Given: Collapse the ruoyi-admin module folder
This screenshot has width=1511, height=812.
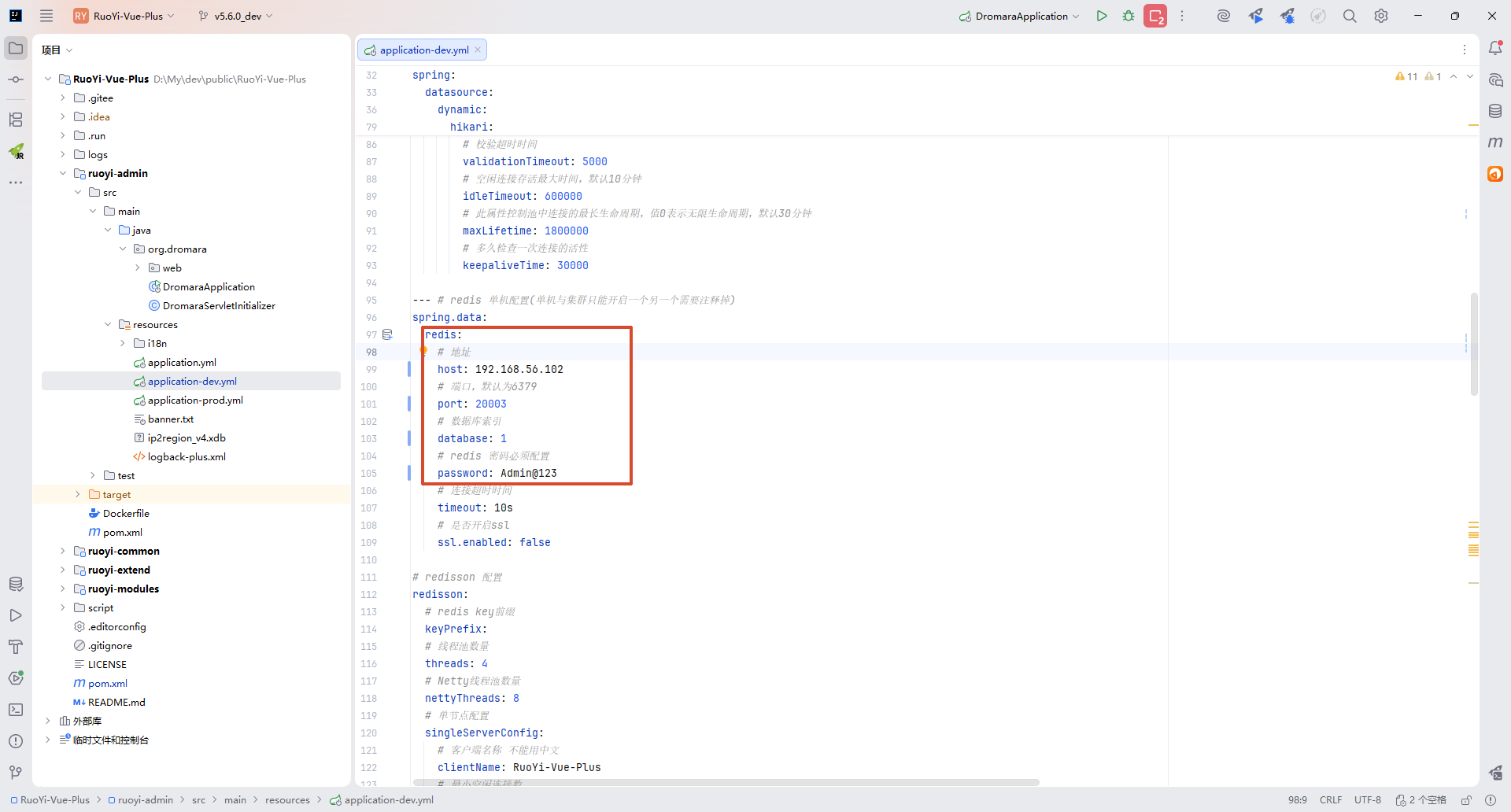Looking at the screenshot, I should 63,174.
